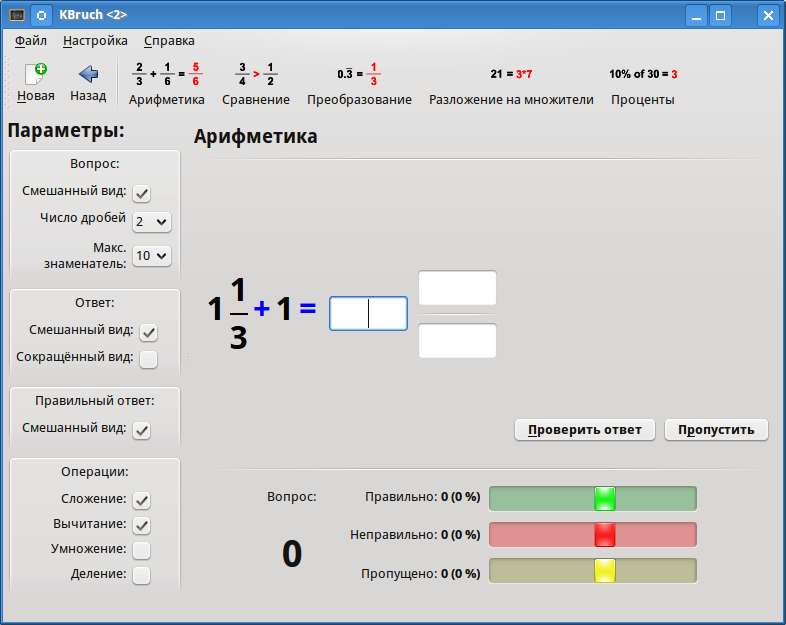Enable the Деление operation

pyautogui.click(x=141, y=575)
